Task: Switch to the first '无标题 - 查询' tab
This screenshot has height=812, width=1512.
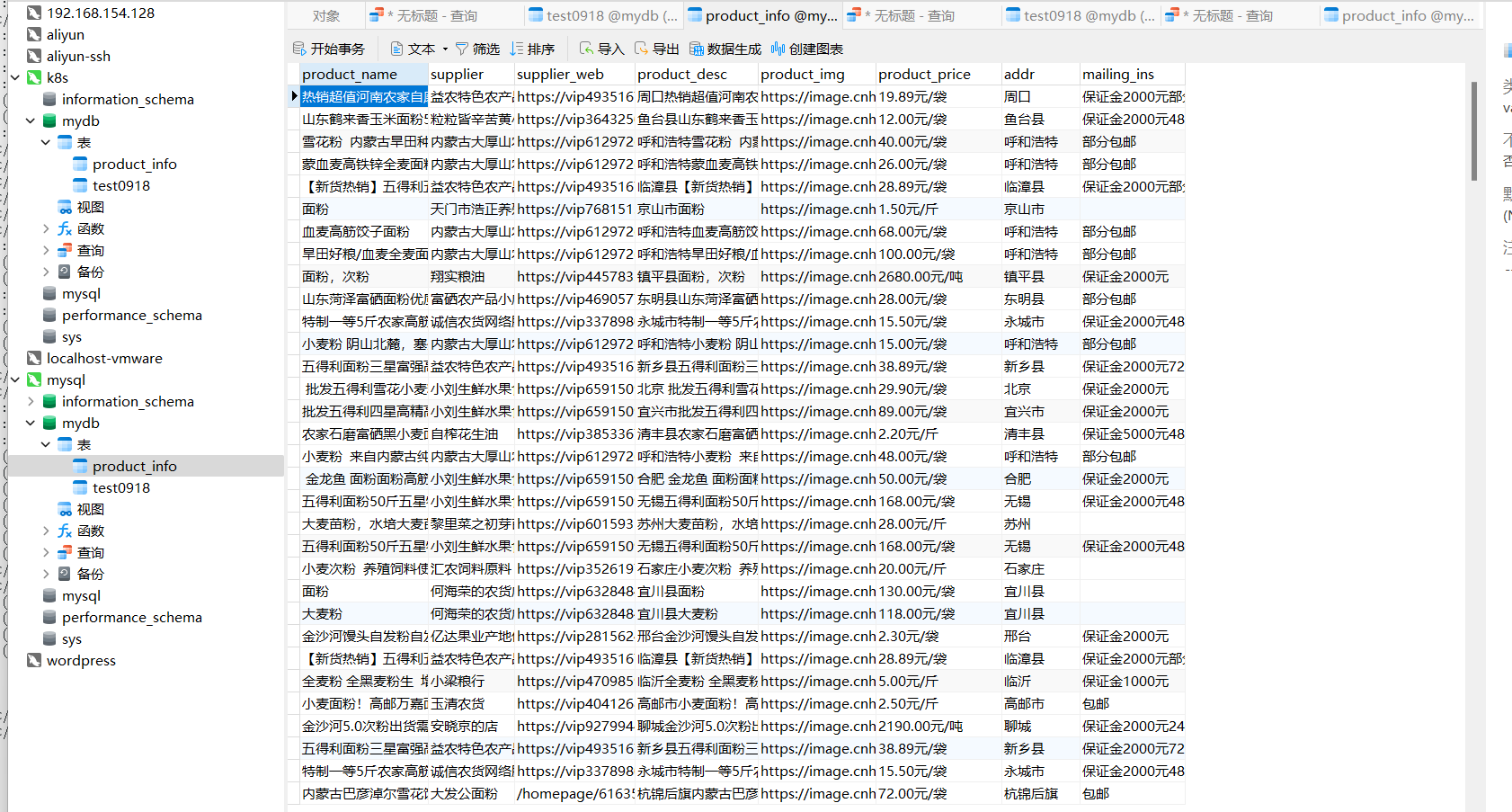Action: tap(445, 15)
